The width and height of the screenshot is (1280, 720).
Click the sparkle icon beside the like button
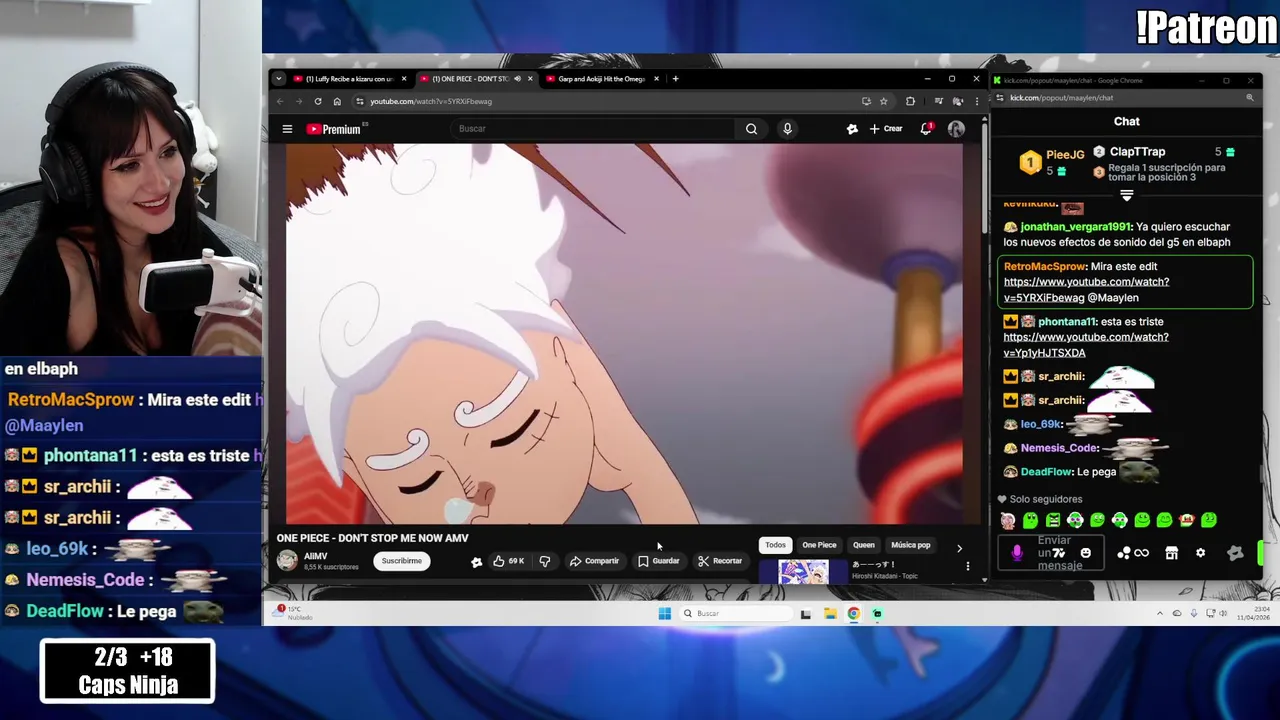click(x=476, y=562)
